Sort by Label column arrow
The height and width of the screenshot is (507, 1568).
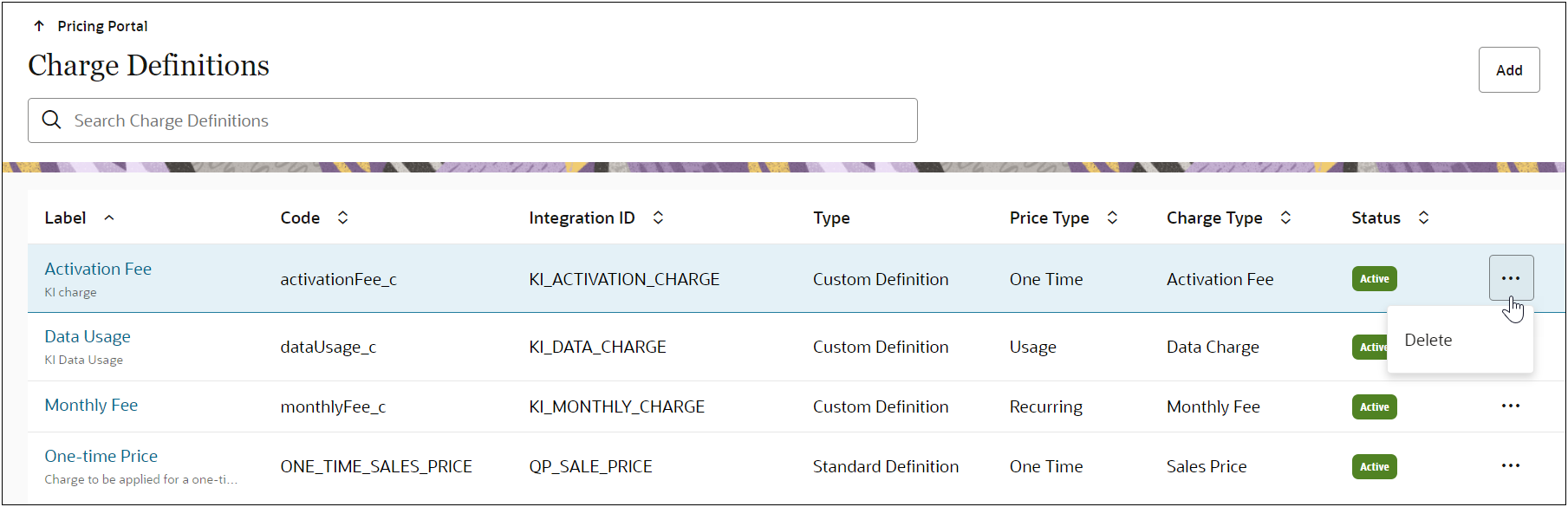[x=109, y=218]
